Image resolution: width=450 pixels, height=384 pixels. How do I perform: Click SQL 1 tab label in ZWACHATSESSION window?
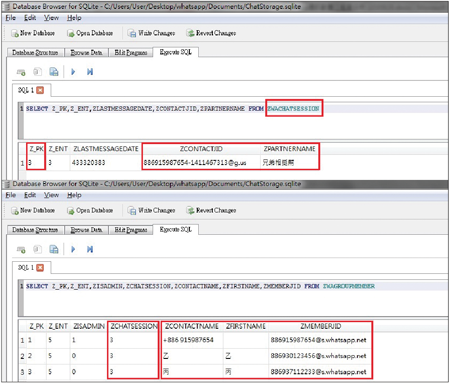coord(26,90)
